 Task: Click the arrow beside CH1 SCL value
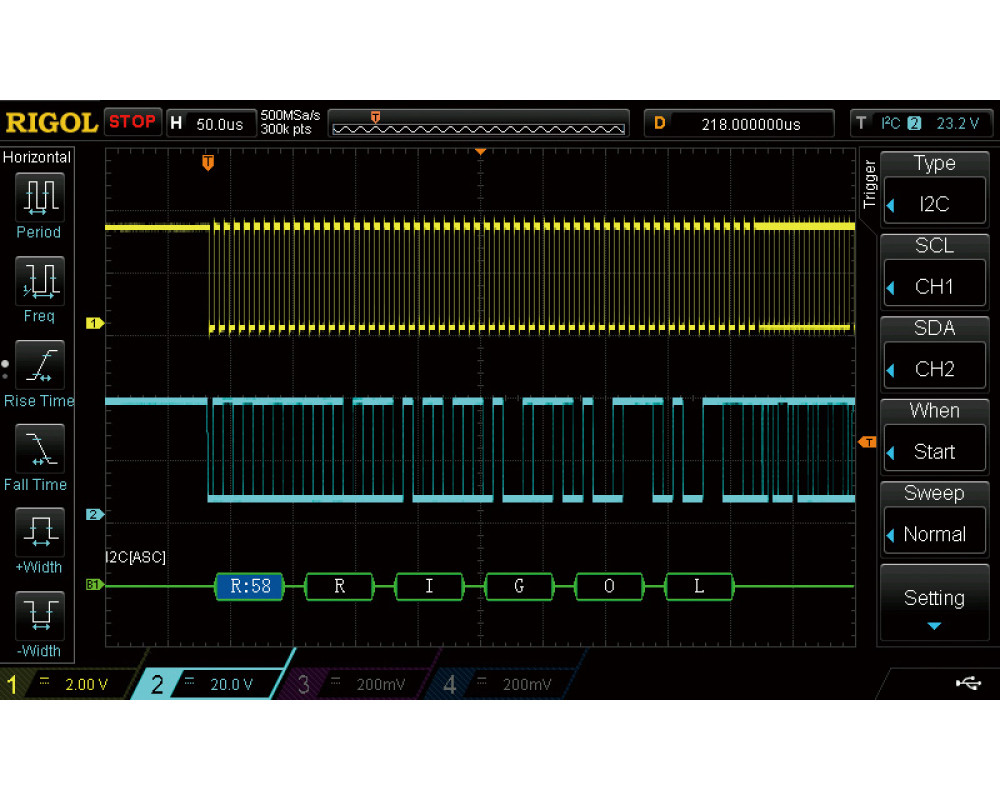tap(891, 288)
